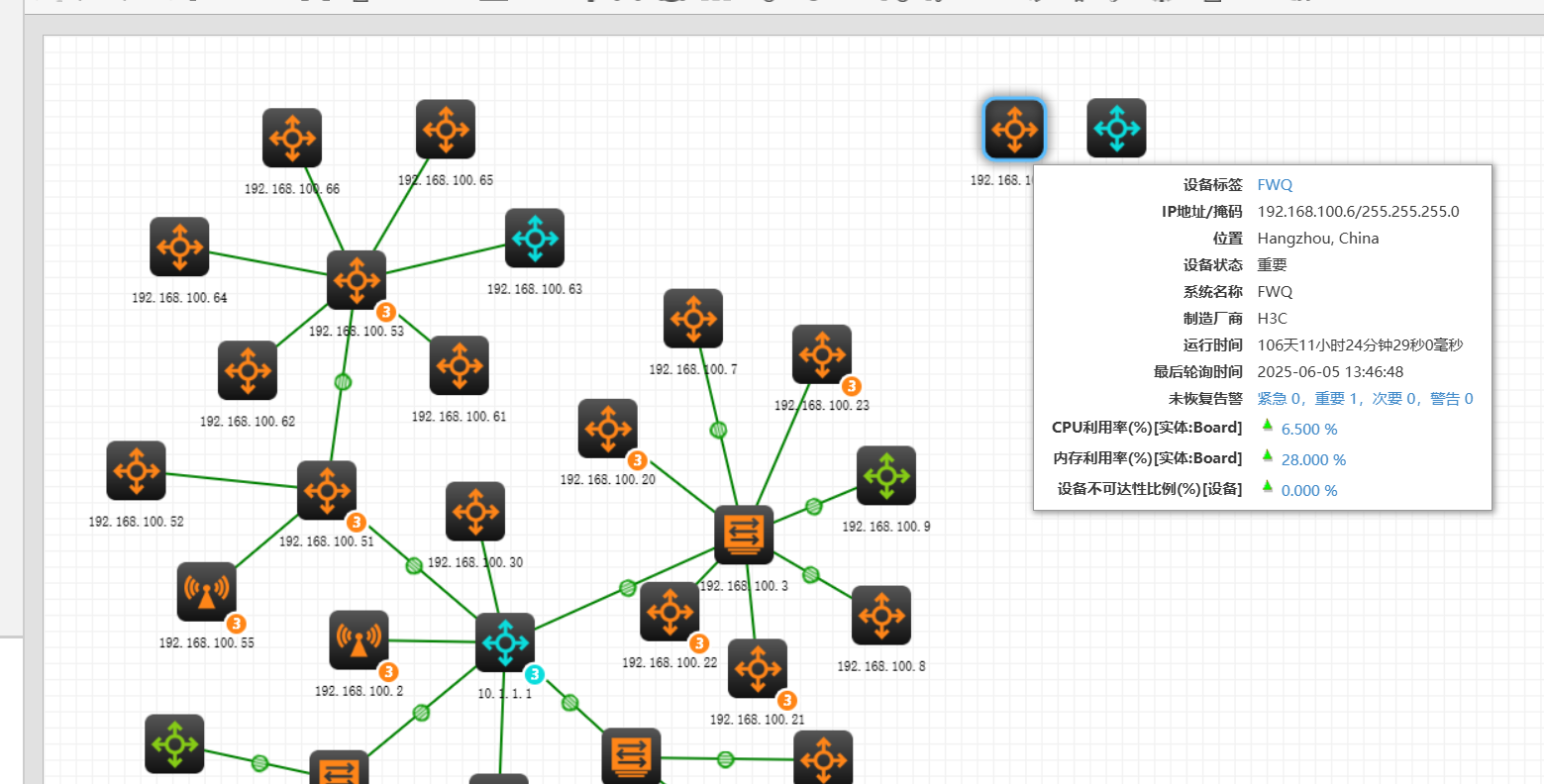
Task: Open the alarm badge on node 192.168.100.22
Action: (x=698, y=643)
